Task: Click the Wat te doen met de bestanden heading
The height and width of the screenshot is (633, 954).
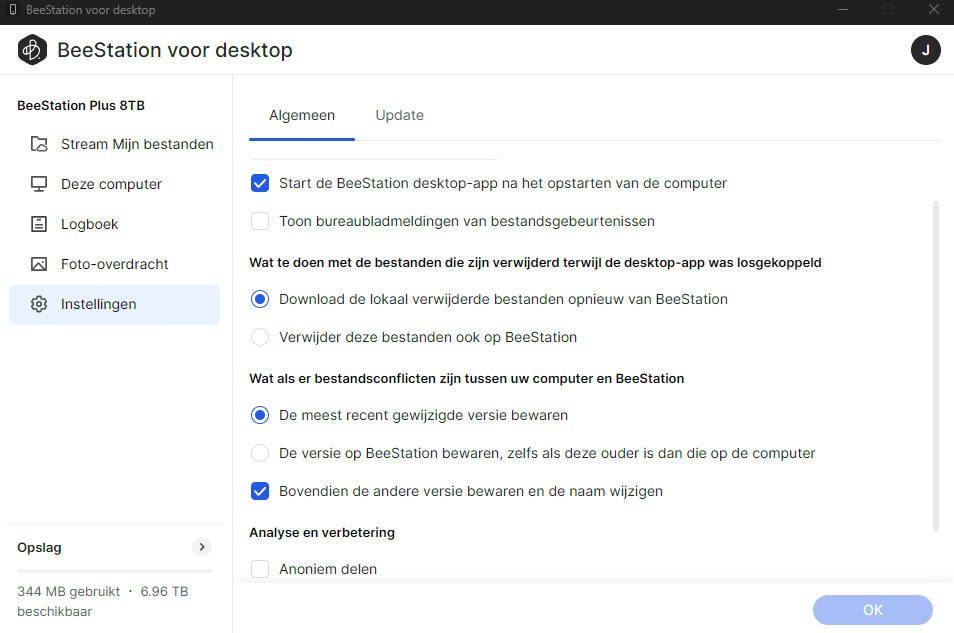Action: 535,263
